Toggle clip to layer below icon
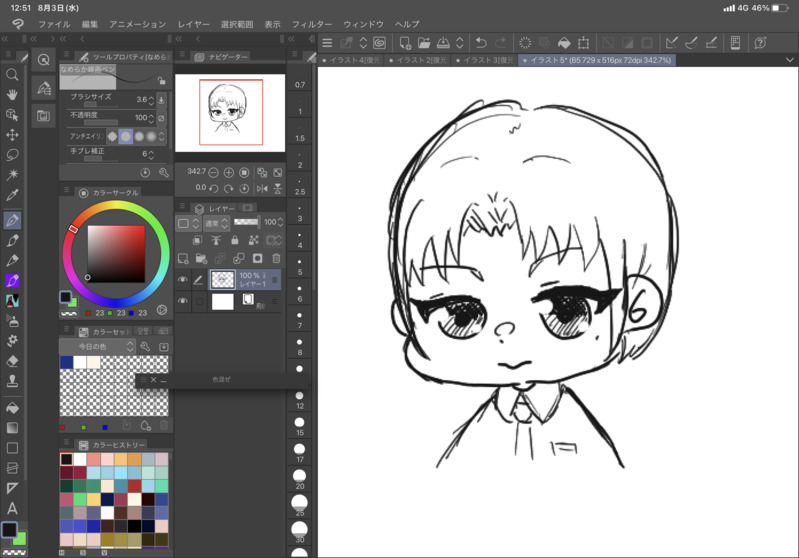The image size is (799, 558). point(197,240)
